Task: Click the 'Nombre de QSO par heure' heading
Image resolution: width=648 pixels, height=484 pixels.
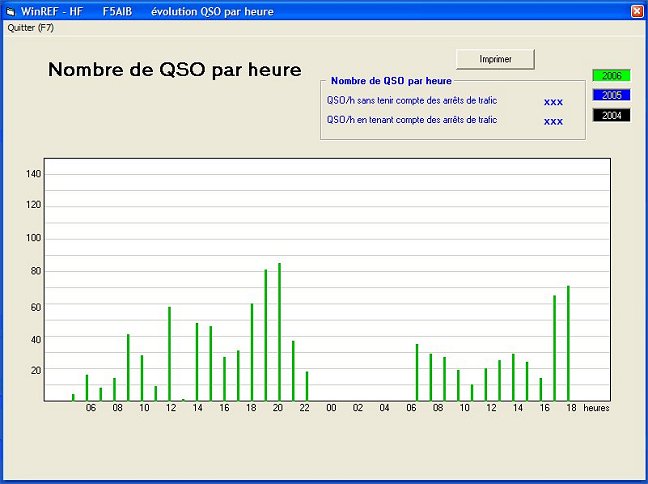Action: click(175, 70)
